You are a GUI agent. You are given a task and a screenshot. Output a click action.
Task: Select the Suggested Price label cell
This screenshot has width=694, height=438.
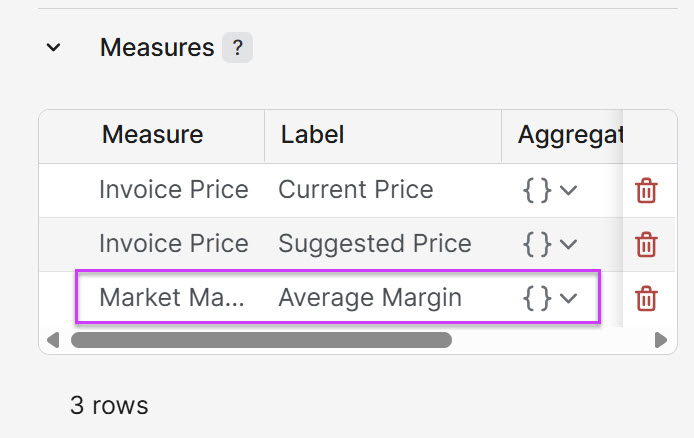coord(375,244)
